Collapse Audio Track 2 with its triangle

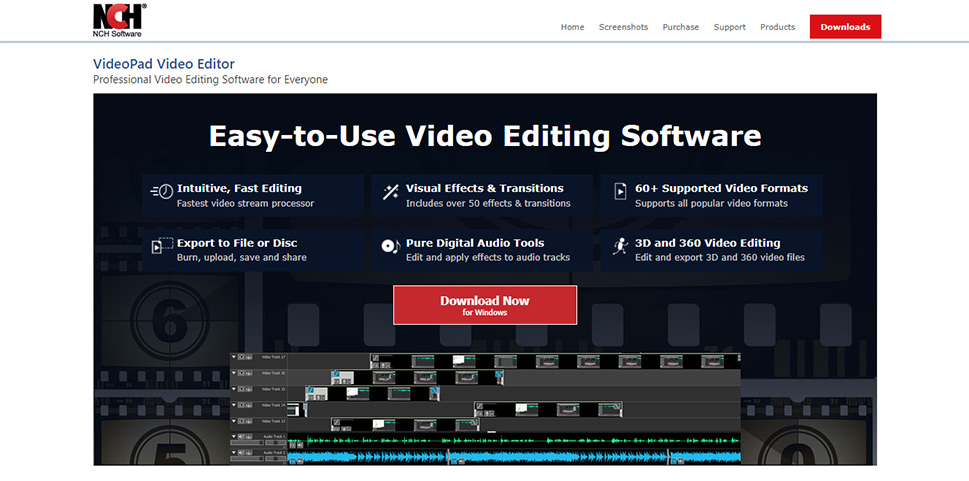pos(234,453)
